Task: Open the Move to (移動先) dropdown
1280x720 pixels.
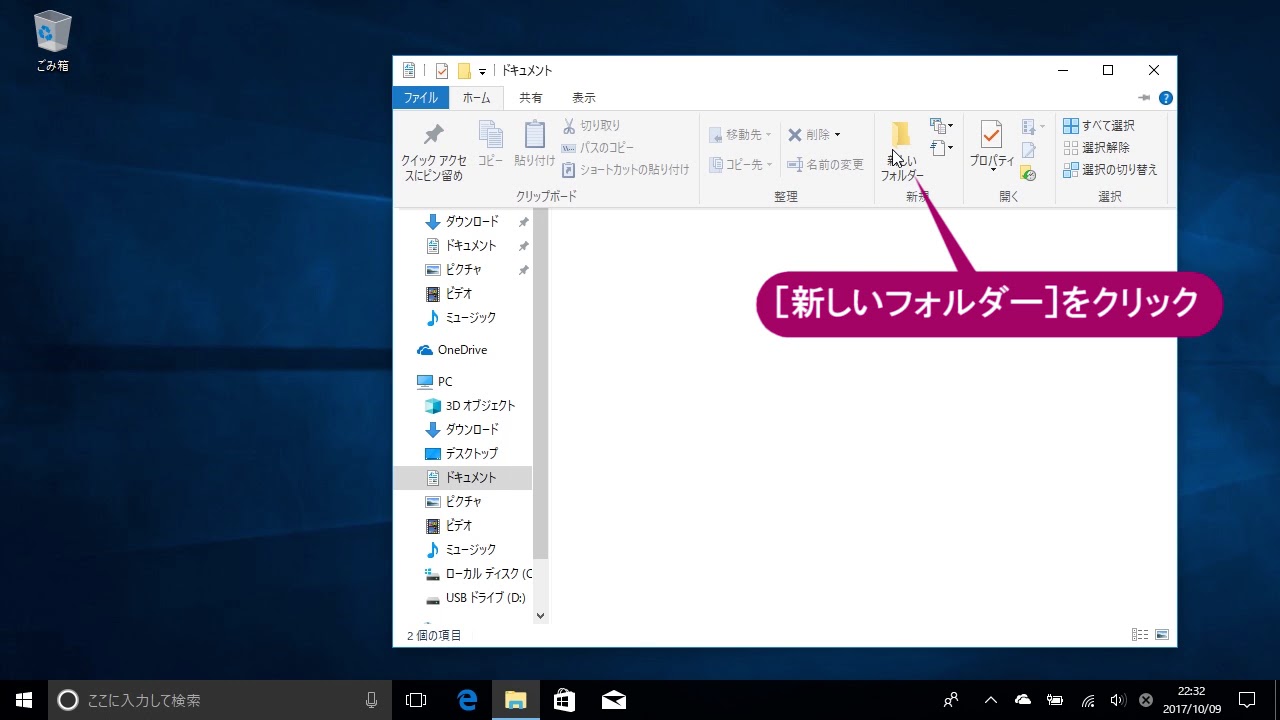Action: (x=741, y=135)
